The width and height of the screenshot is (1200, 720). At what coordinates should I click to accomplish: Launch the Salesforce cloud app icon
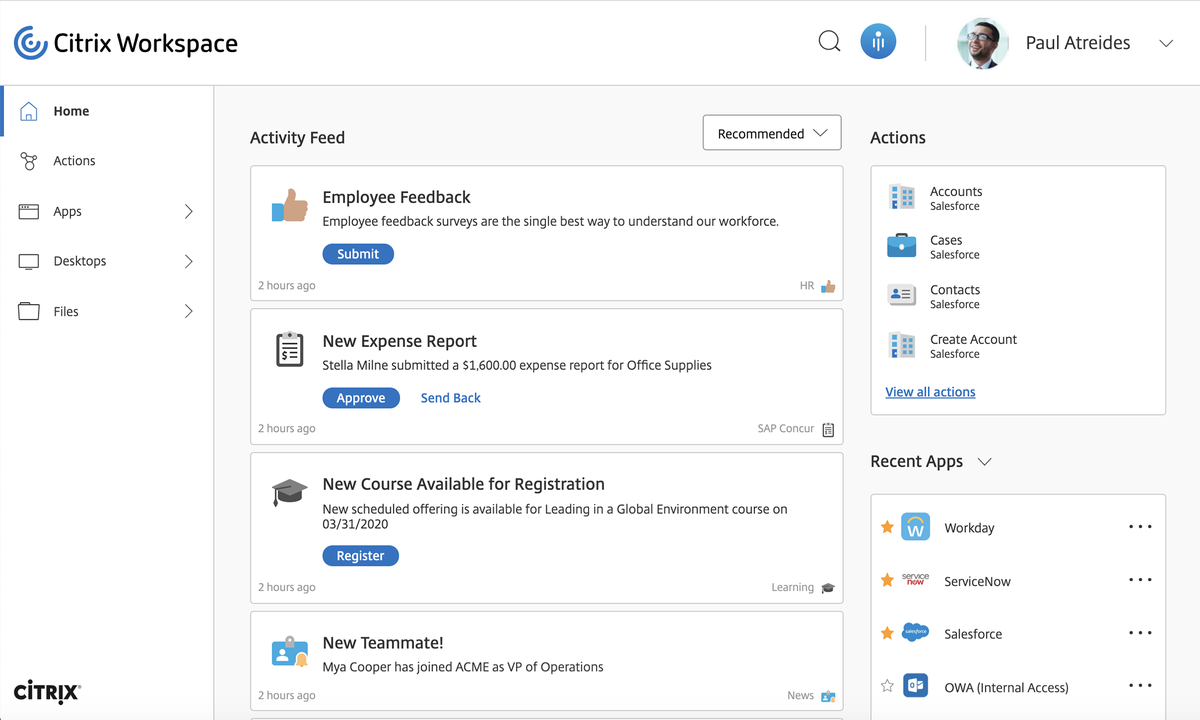pyautogui.click(x=915, y=632)
